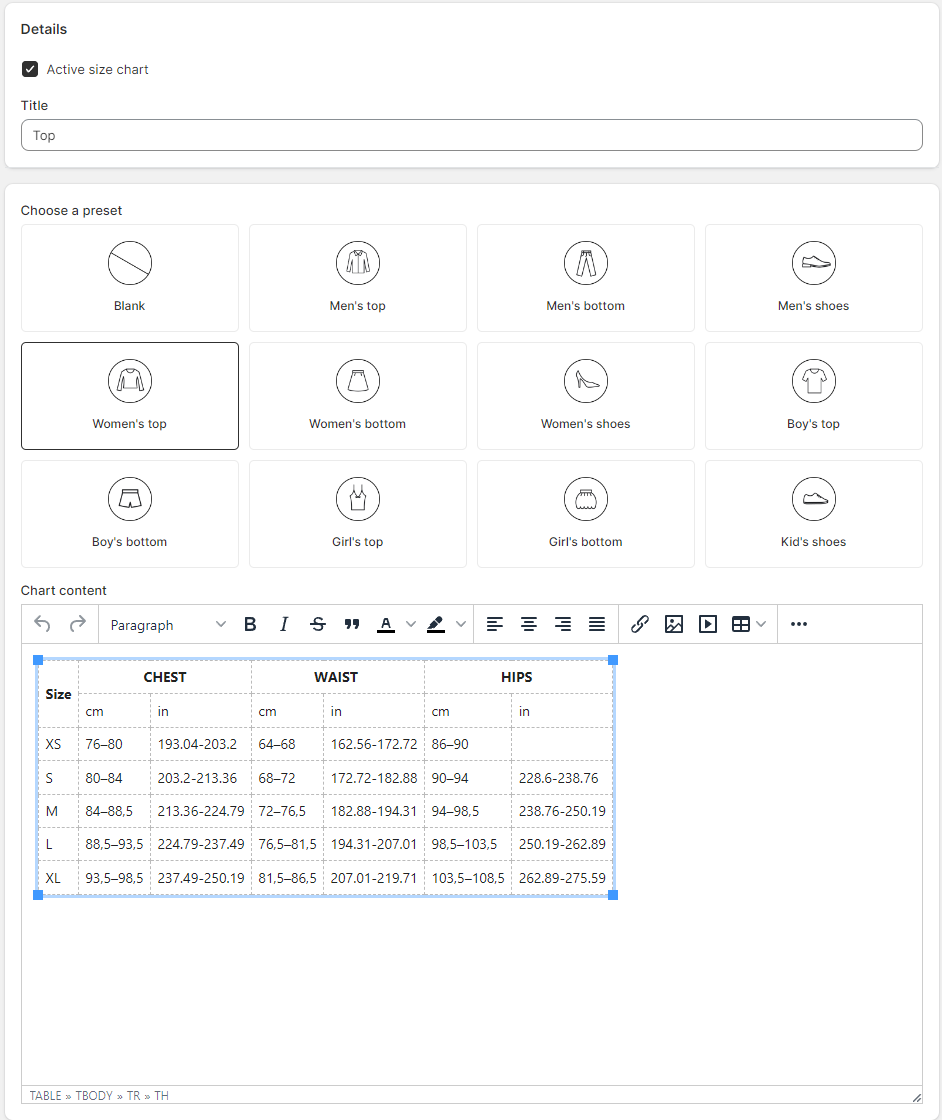Open the Paragraph style dropdown

[x=168, y=625]
